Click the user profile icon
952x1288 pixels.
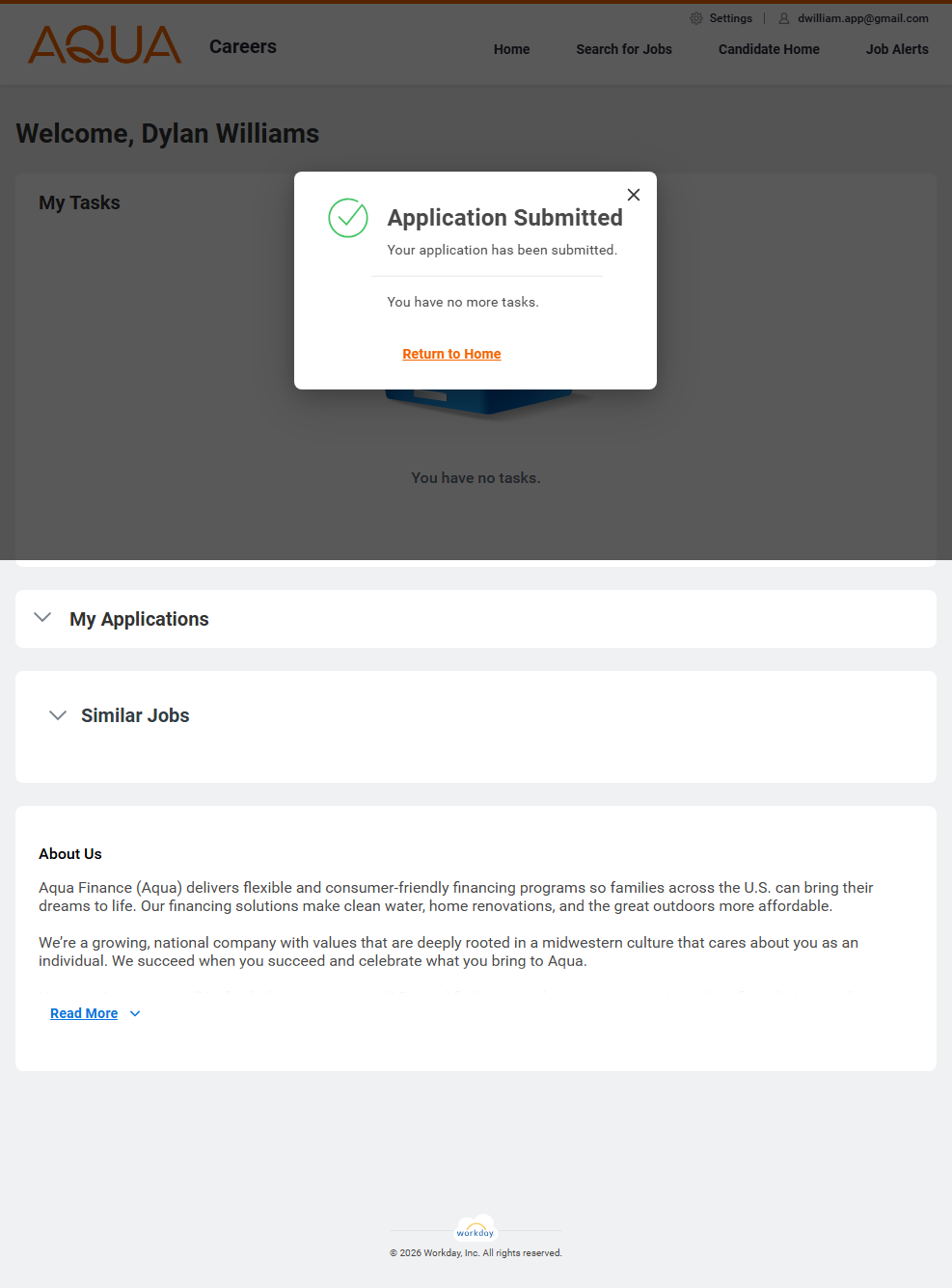(784, 18)
